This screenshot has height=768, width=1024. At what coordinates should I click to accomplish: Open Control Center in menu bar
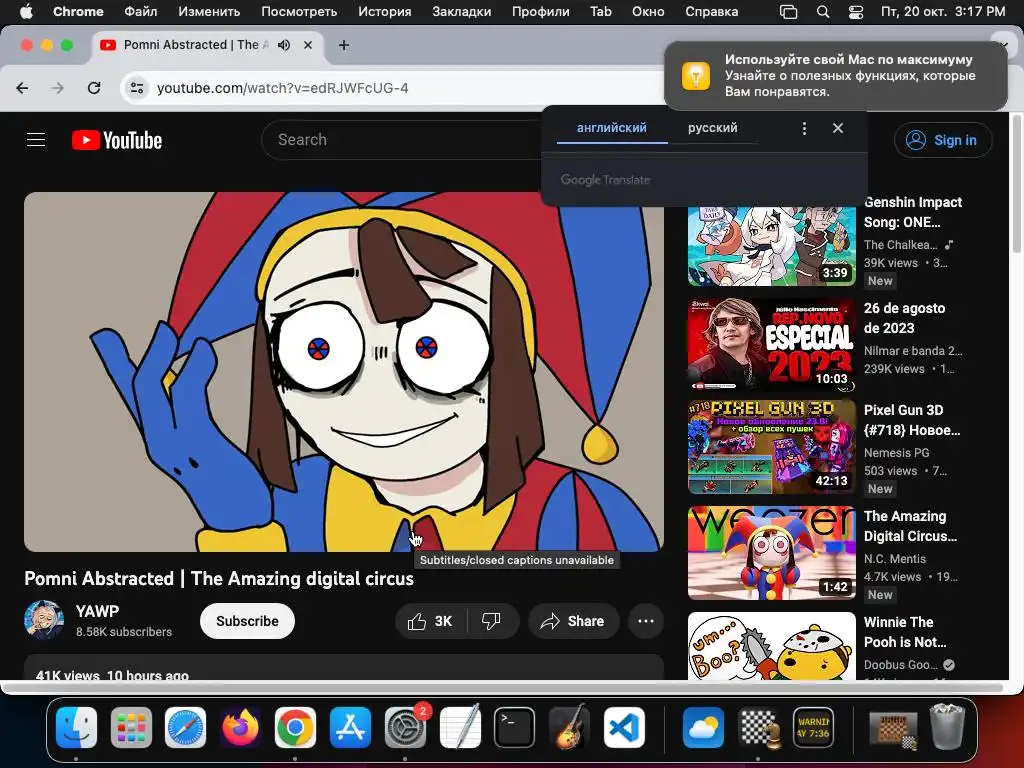(856, 12)
